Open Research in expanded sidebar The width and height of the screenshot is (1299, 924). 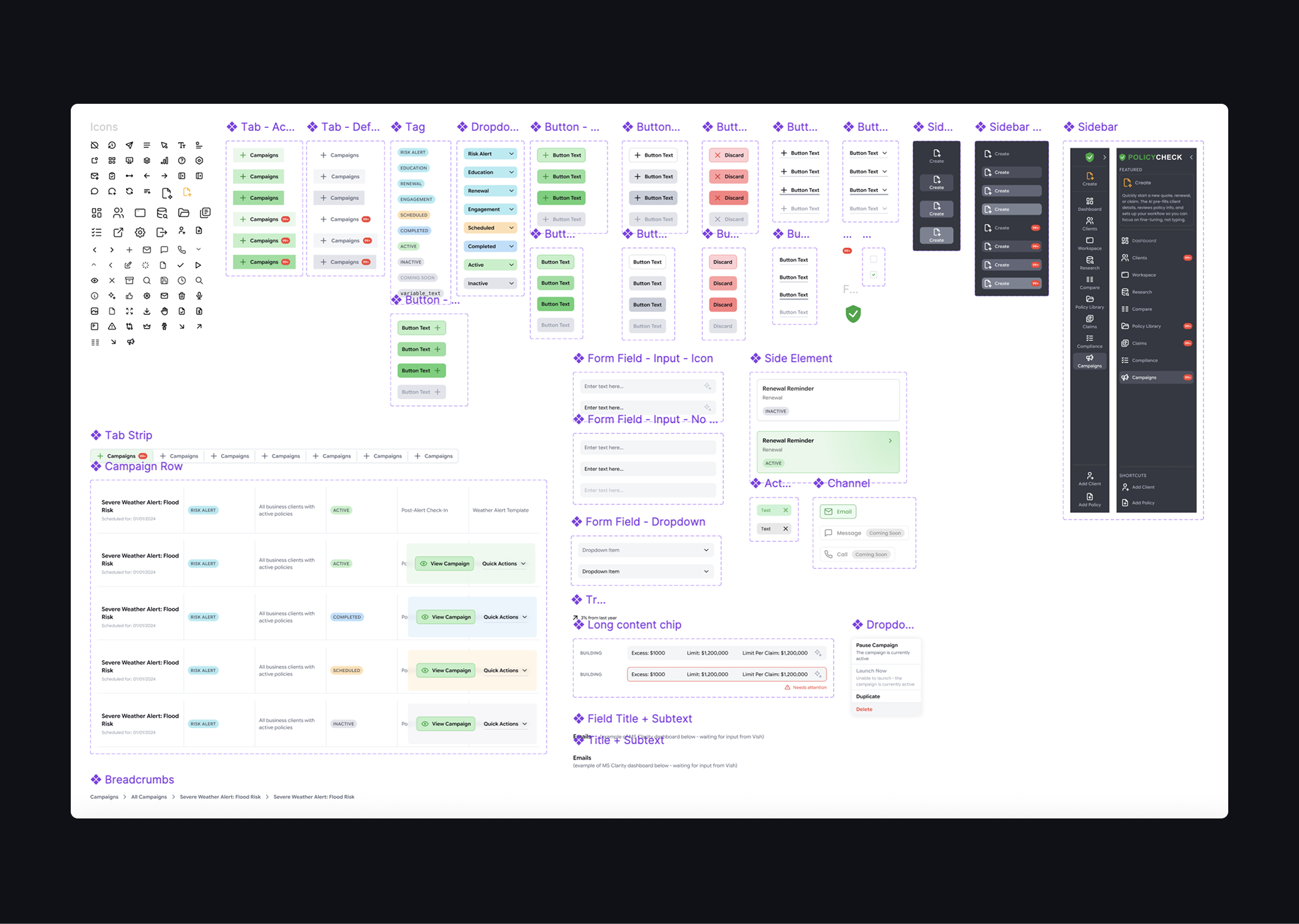pyautogui.click(x=1142, y=292)
